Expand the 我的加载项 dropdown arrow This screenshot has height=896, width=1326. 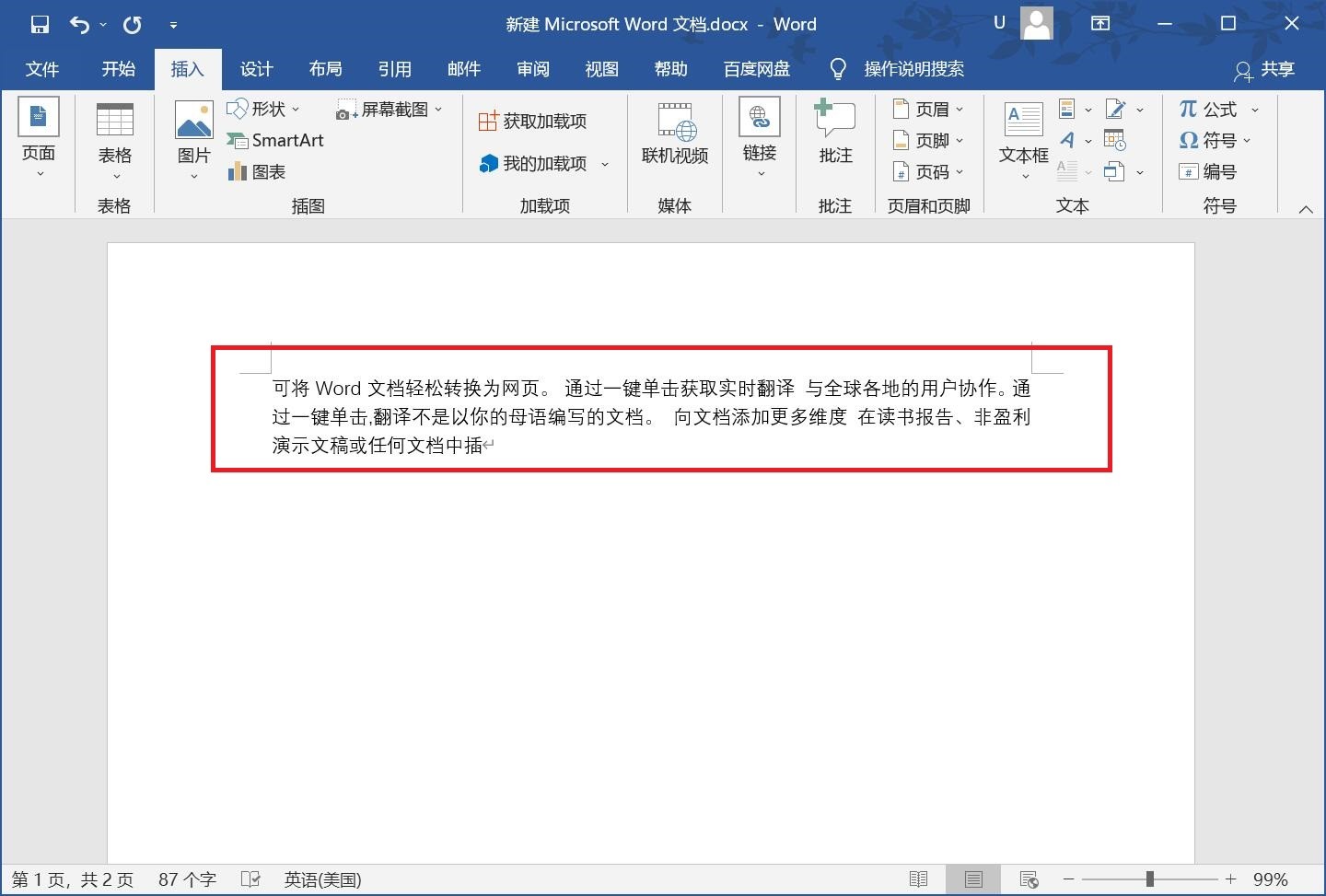[605, 164]
